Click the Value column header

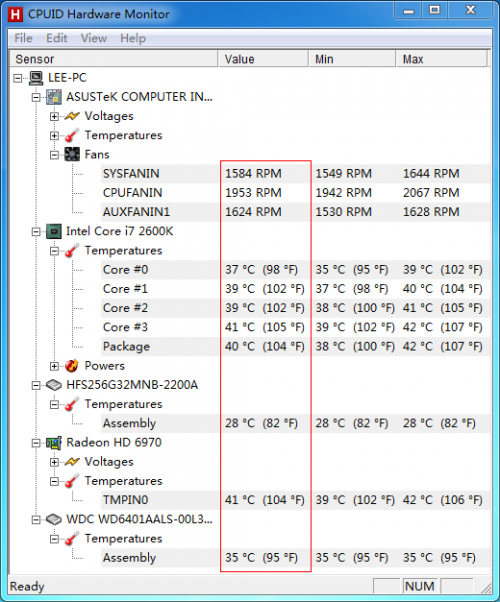point(263,59)
